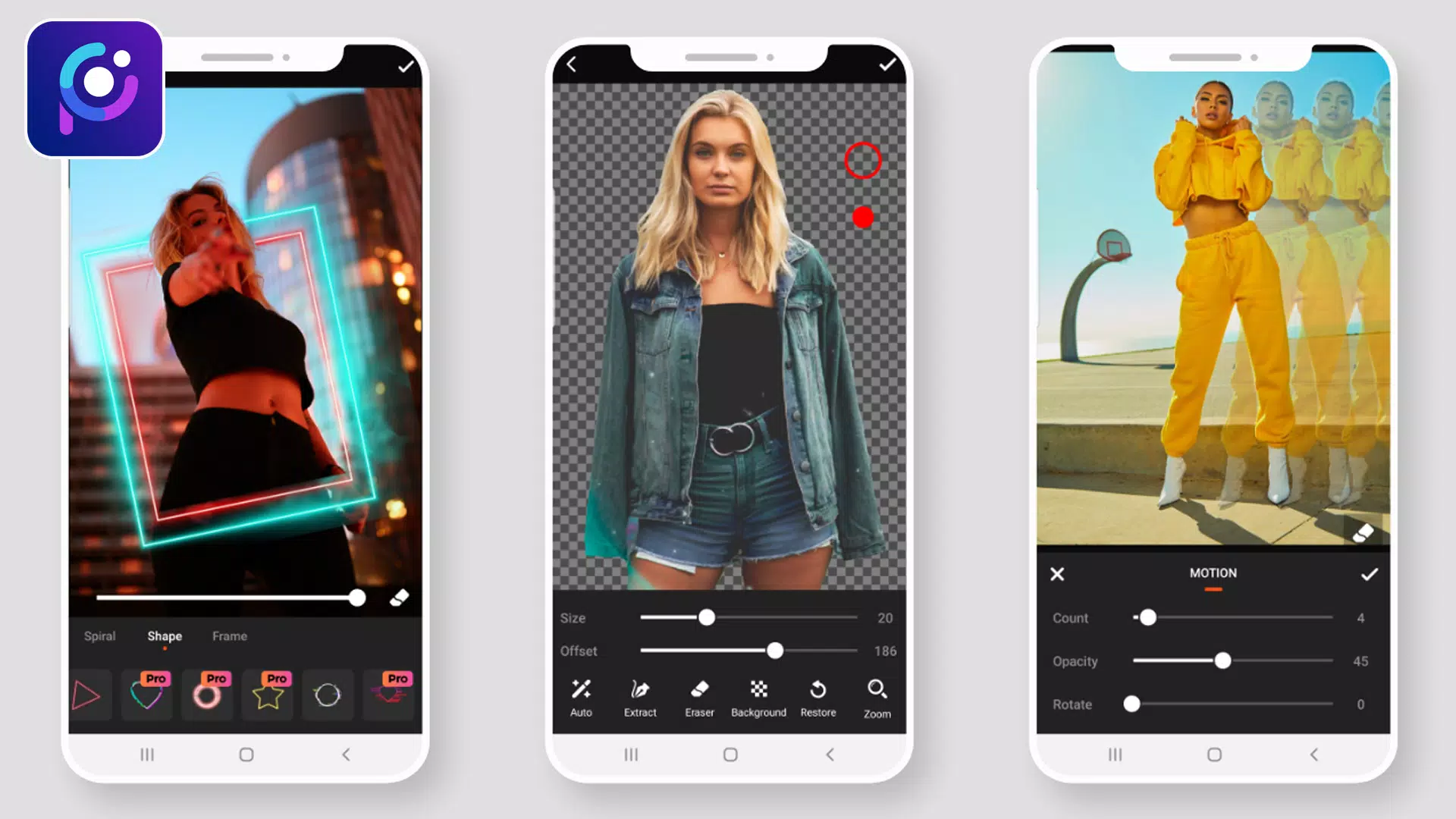The image size is (1456, 819).
Task: Expand the Spiral shape options
Action: click(x=99, y=635)
